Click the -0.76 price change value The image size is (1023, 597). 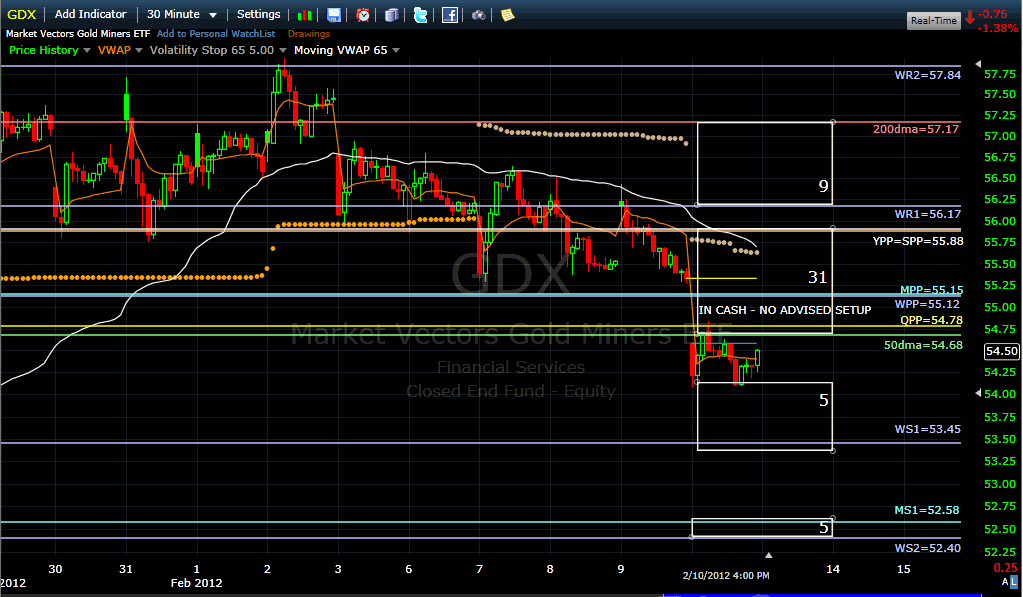click(x=994, y=14)
